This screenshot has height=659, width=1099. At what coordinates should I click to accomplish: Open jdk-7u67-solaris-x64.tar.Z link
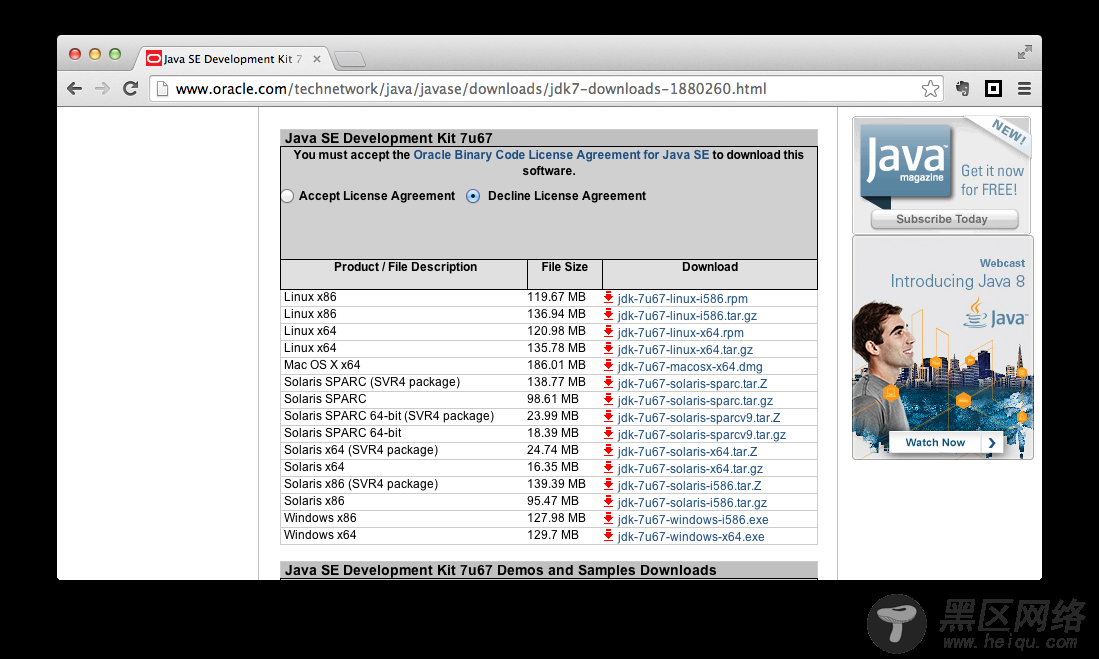click(687, 452)
